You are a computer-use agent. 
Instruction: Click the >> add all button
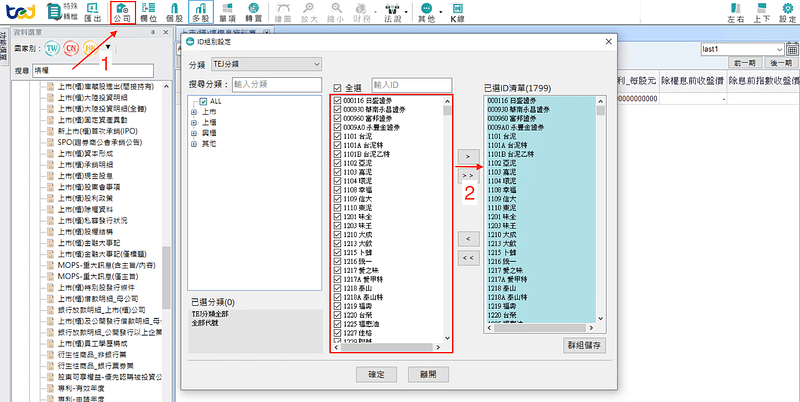pos(466,175)
